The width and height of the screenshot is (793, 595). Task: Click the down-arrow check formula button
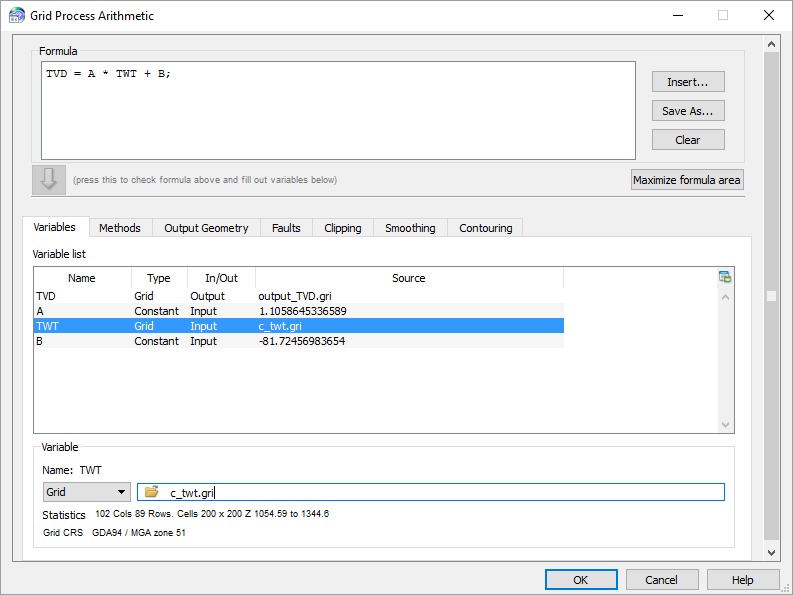[47, 180]
